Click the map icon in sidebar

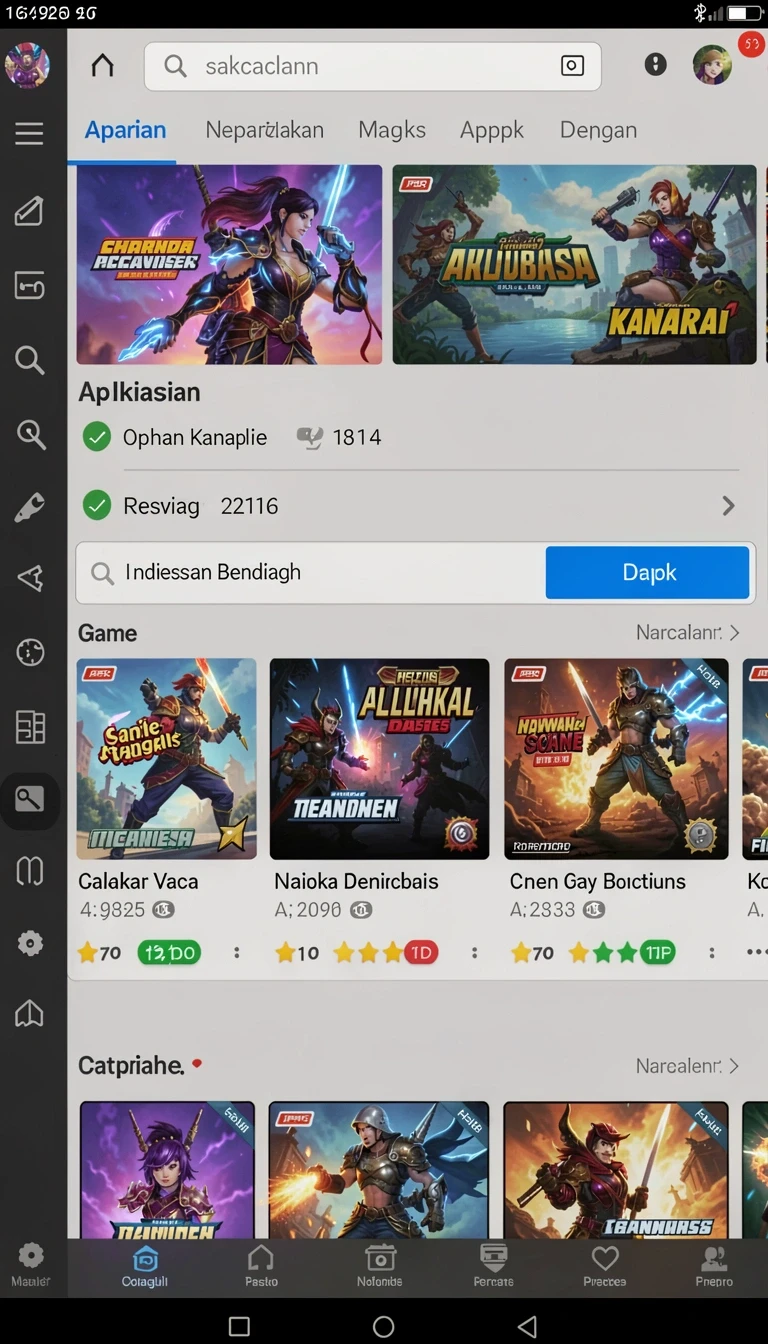pyautogui.click(x=29, y=1014)
